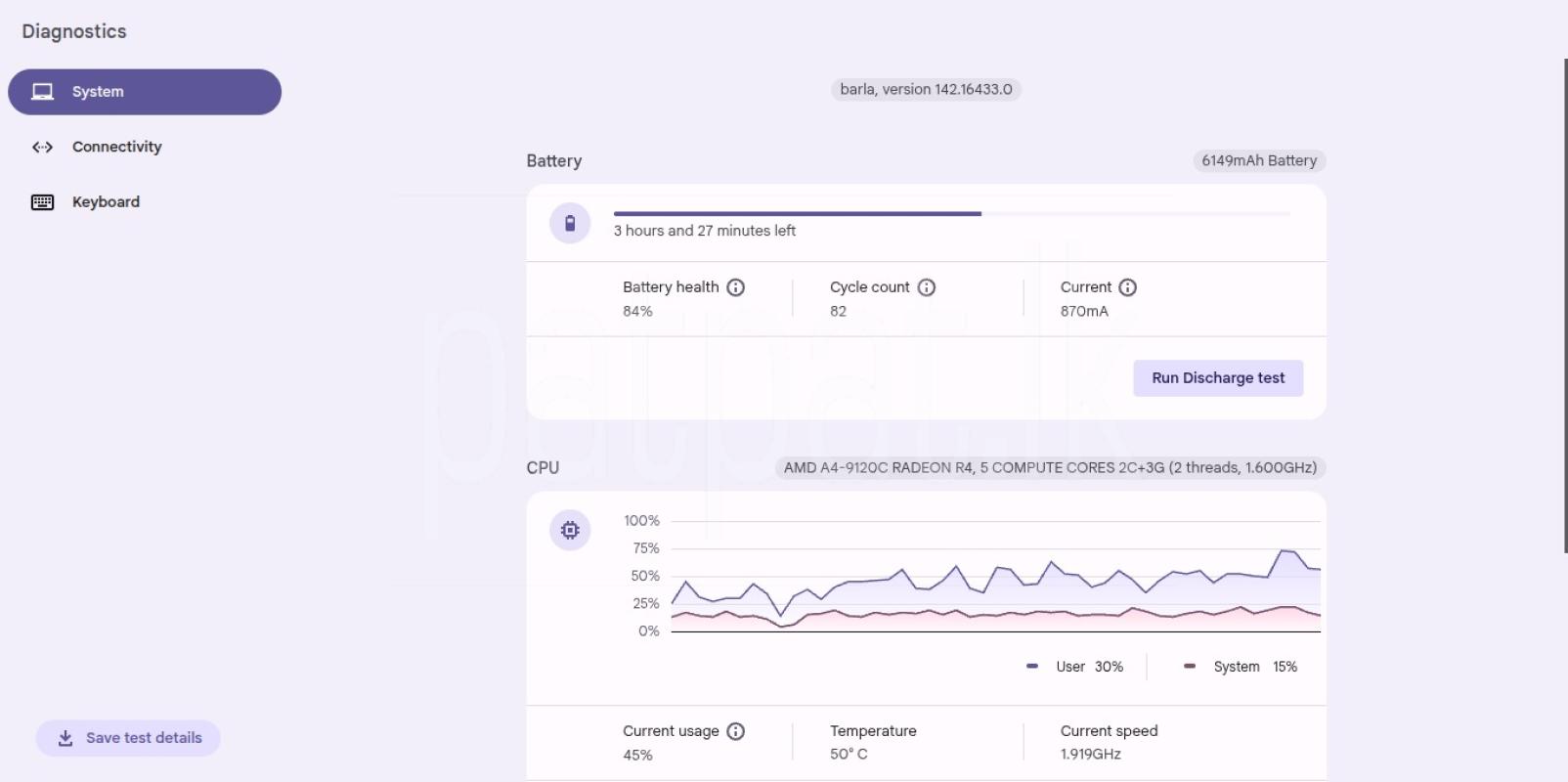The height and width of the screenshot is (782, 1568).
Task: Click the 6149mAh Battery label chip
Action: click(1258, 160)
